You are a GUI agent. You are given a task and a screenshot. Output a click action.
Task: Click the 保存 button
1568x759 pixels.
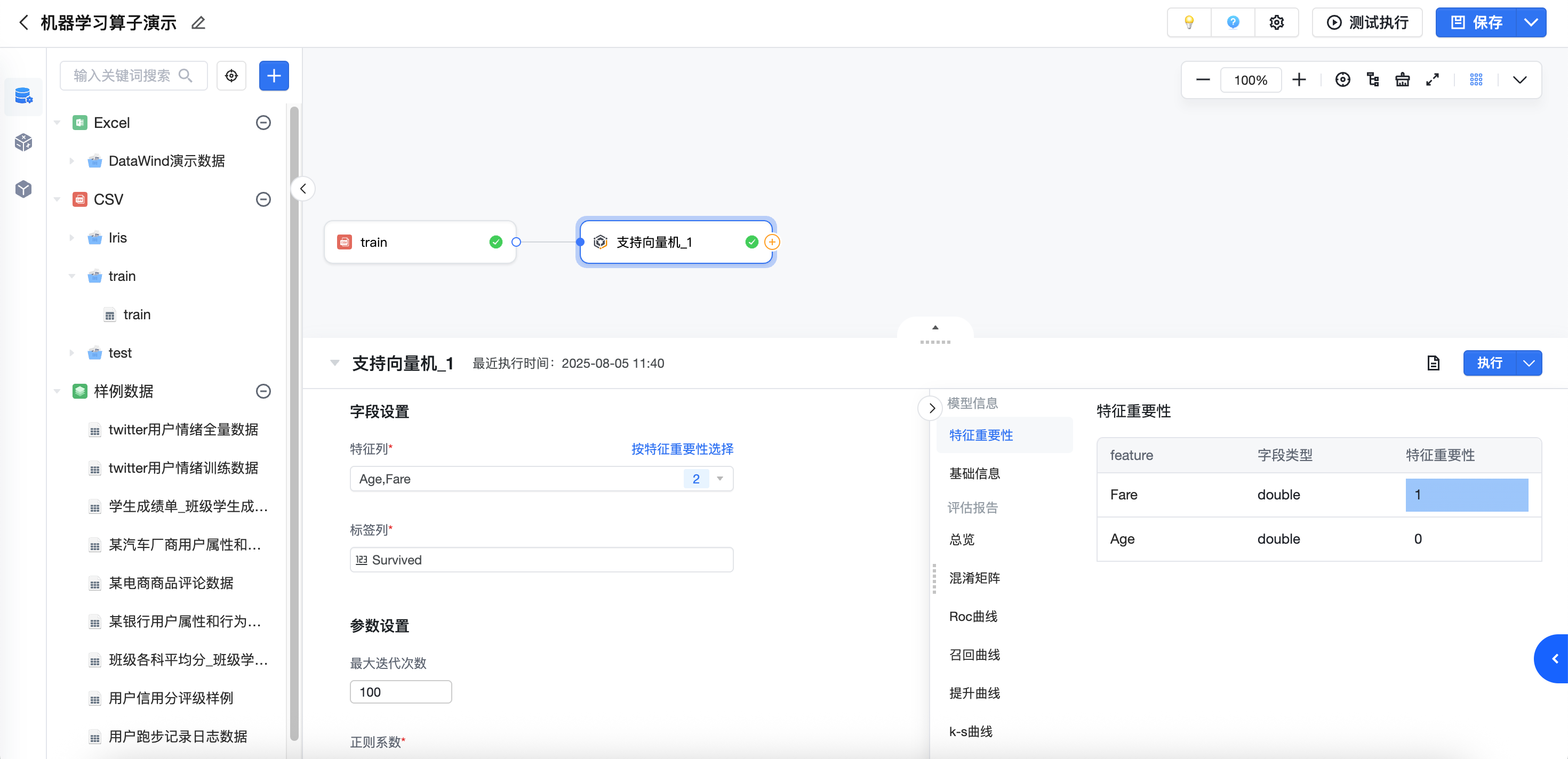pos(1476,22)
